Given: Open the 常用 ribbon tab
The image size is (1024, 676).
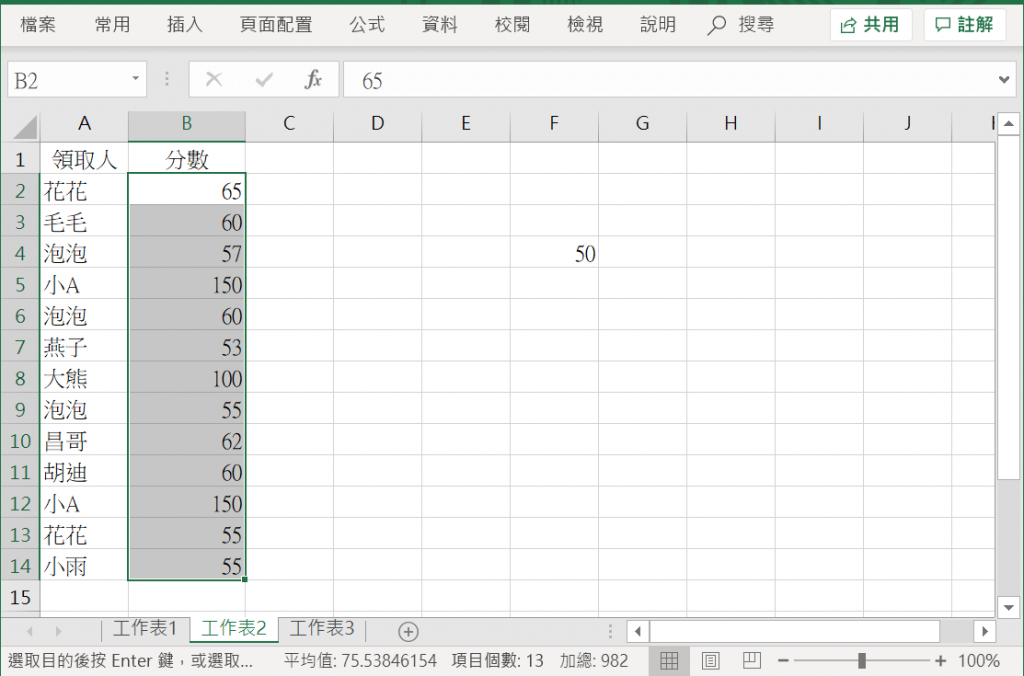Looking at the screenshot, I should pyautogui.click(x=112, y=25).
